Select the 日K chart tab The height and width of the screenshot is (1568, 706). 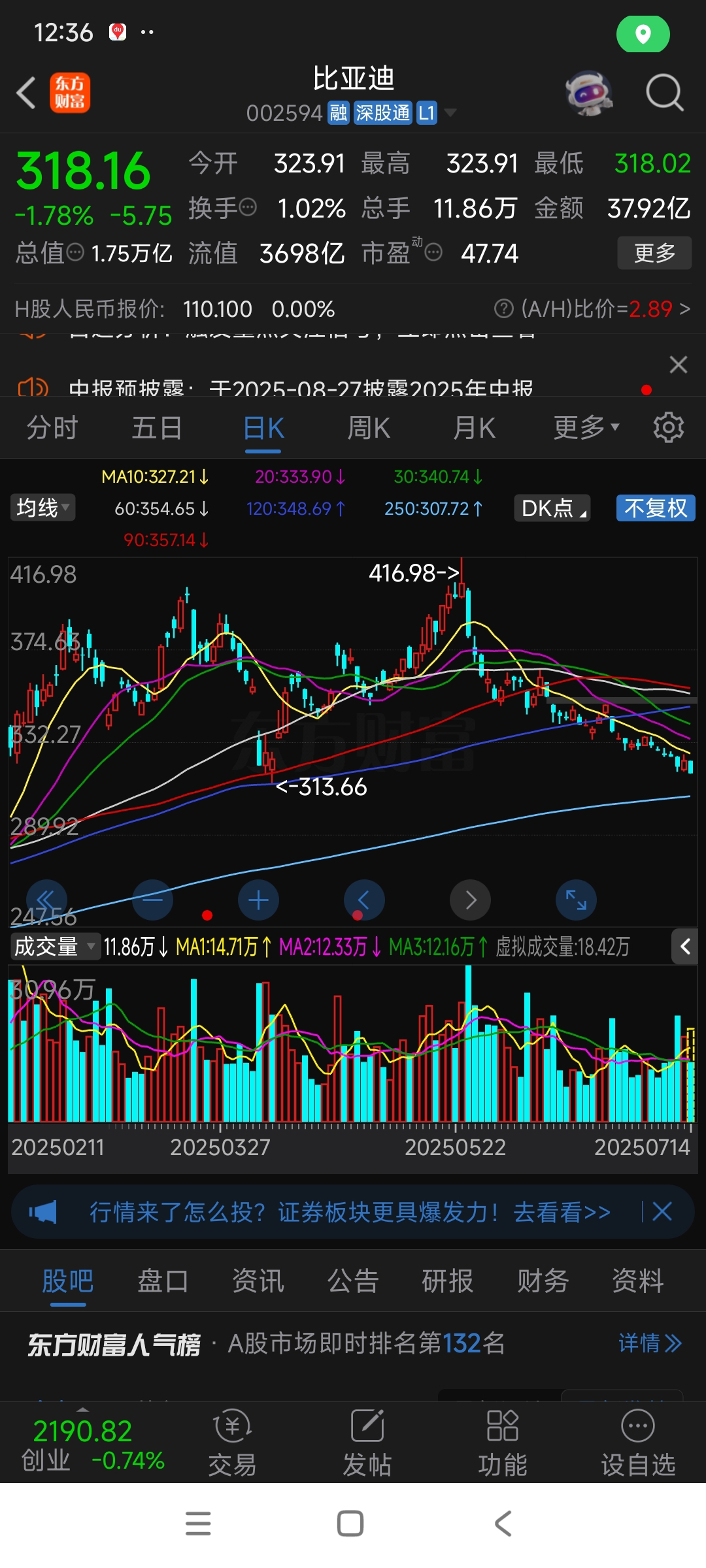263,429
